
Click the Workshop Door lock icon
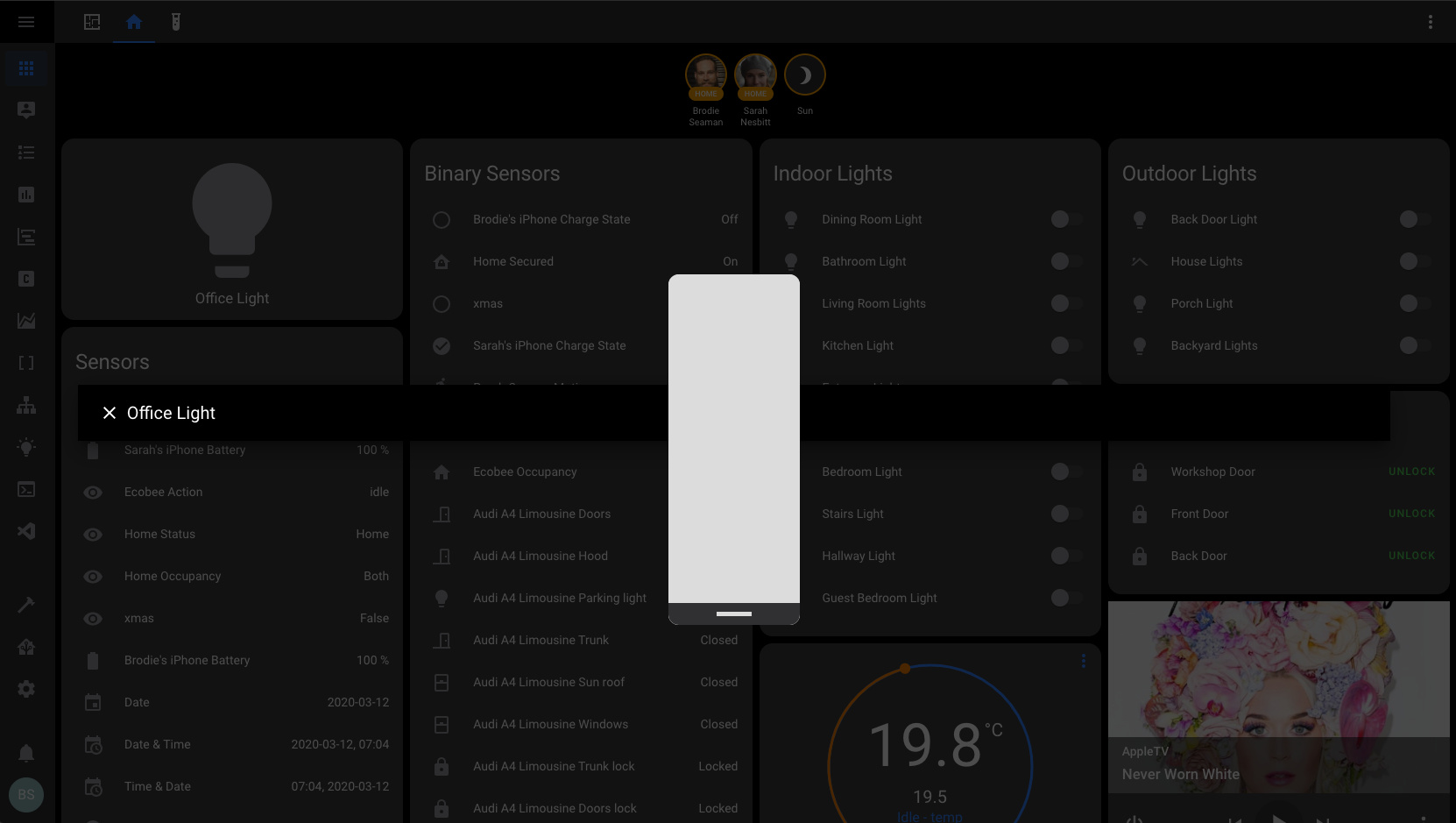point(1140,472)
